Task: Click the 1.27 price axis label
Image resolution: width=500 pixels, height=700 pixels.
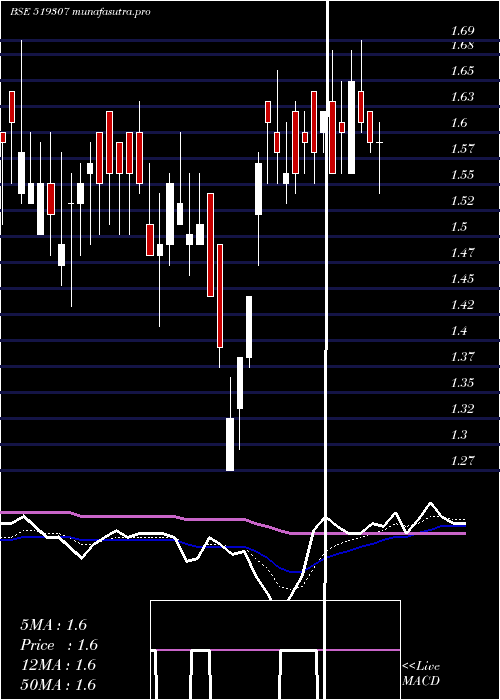Action: pyautogui.click(x=462, y=460)
